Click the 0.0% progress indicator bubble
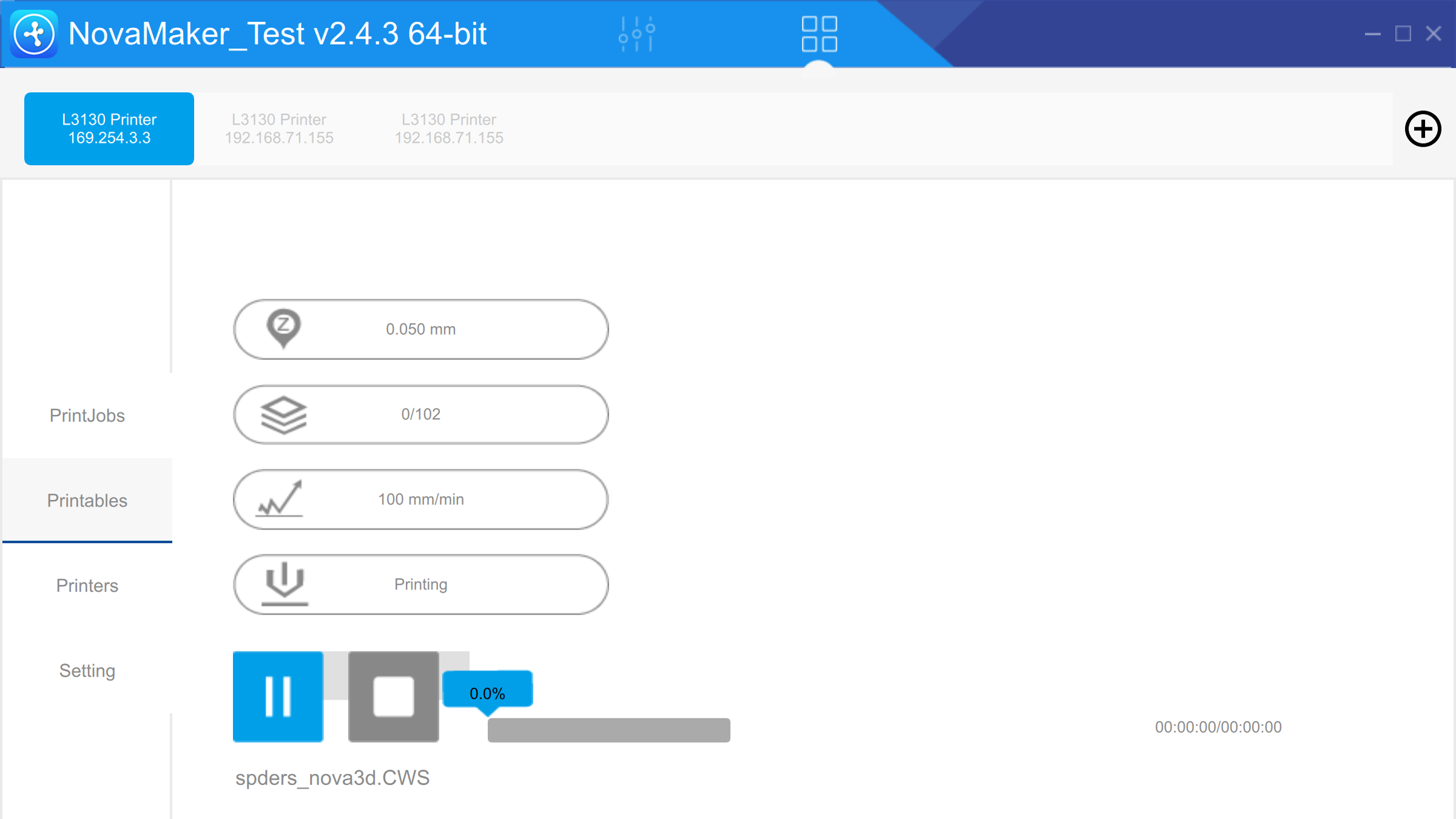 coord(488,692)
